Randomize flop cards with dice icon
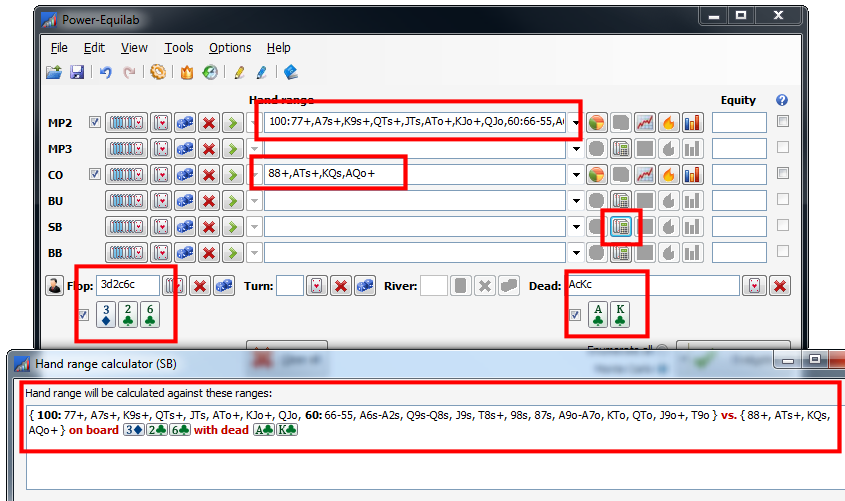Image resolution: width=845 pixels, height=501 pixels. tap(224, 286)
